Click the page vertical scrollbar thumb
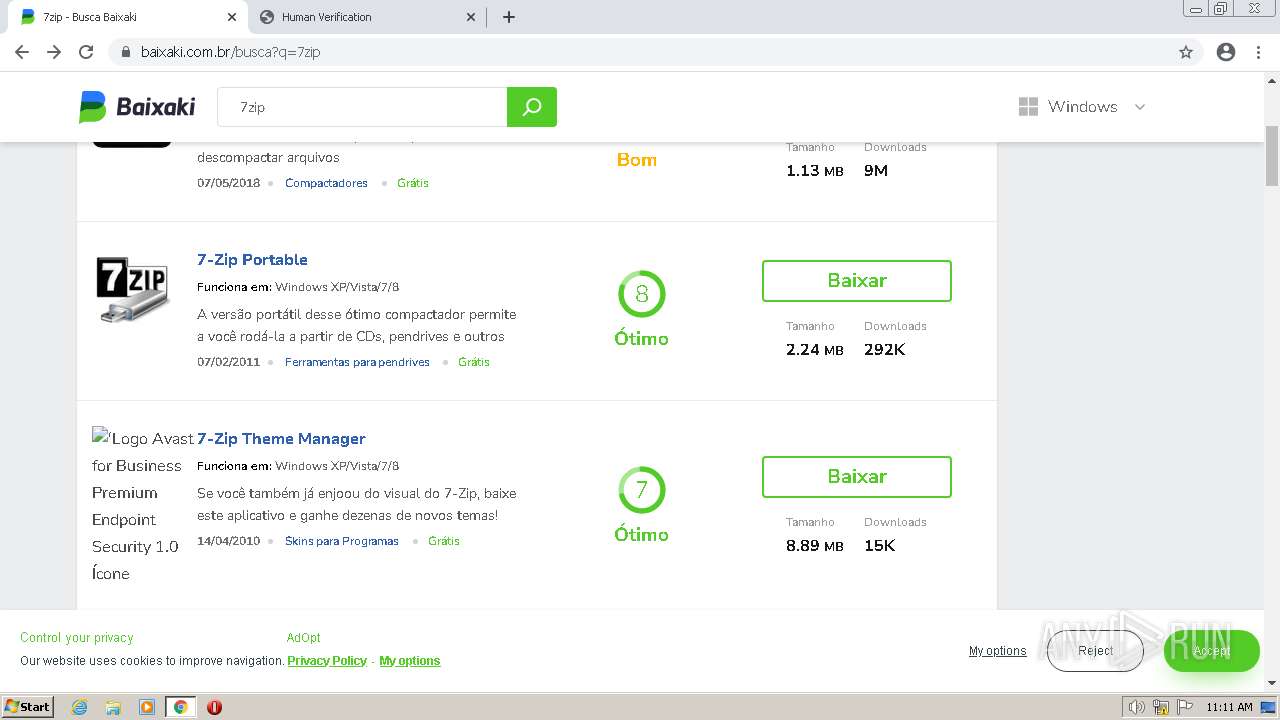 coord(1272,155)
